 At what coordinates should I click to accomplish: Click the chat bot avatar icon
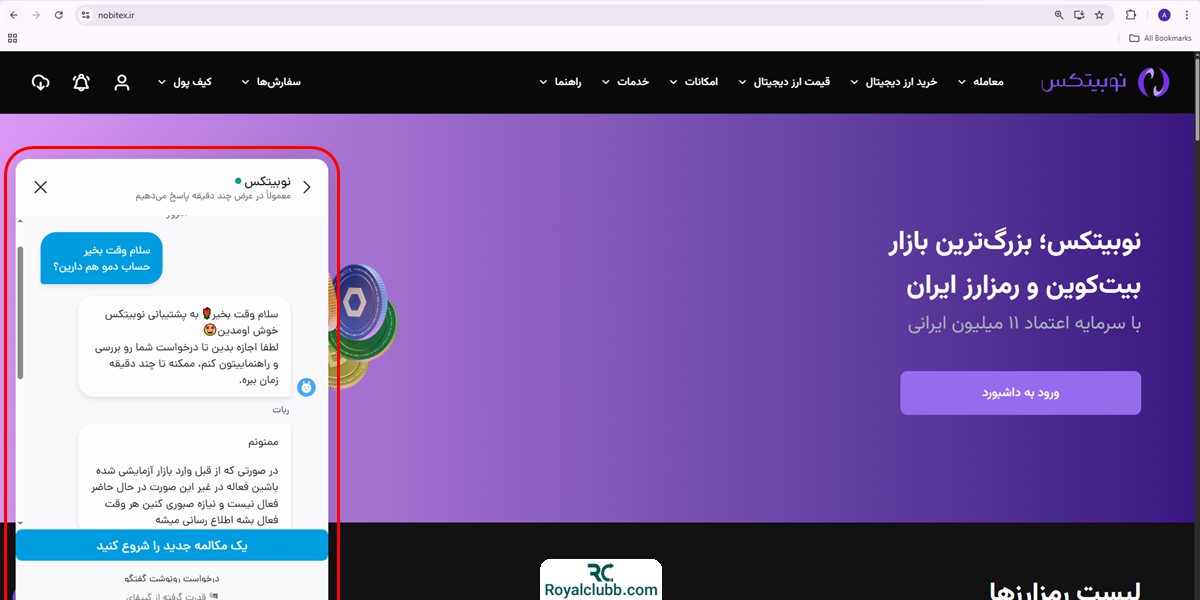[x=306, y=387]
